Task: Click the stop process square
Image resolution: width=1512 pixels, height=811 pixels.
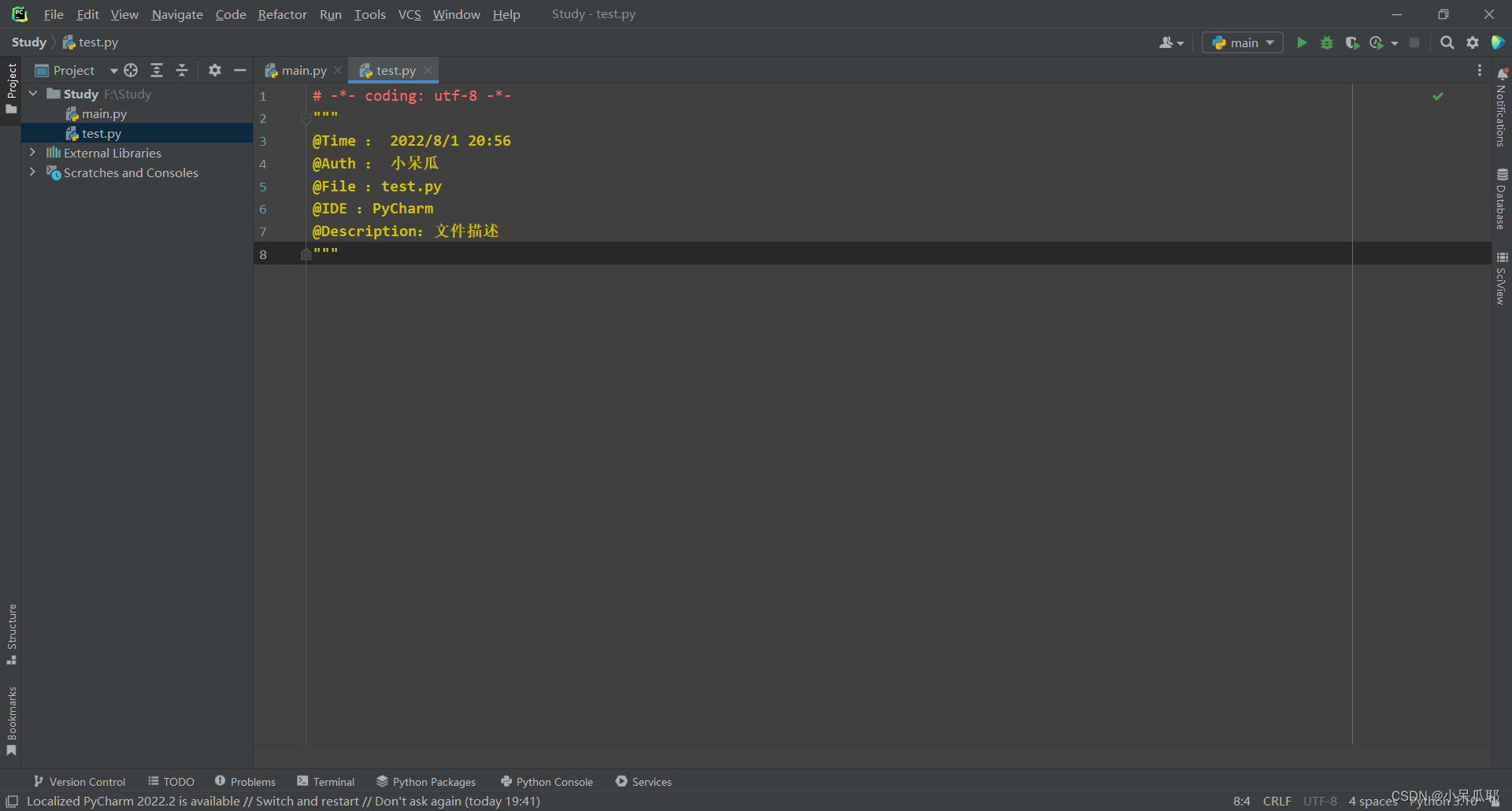Action: (1414, 43)
